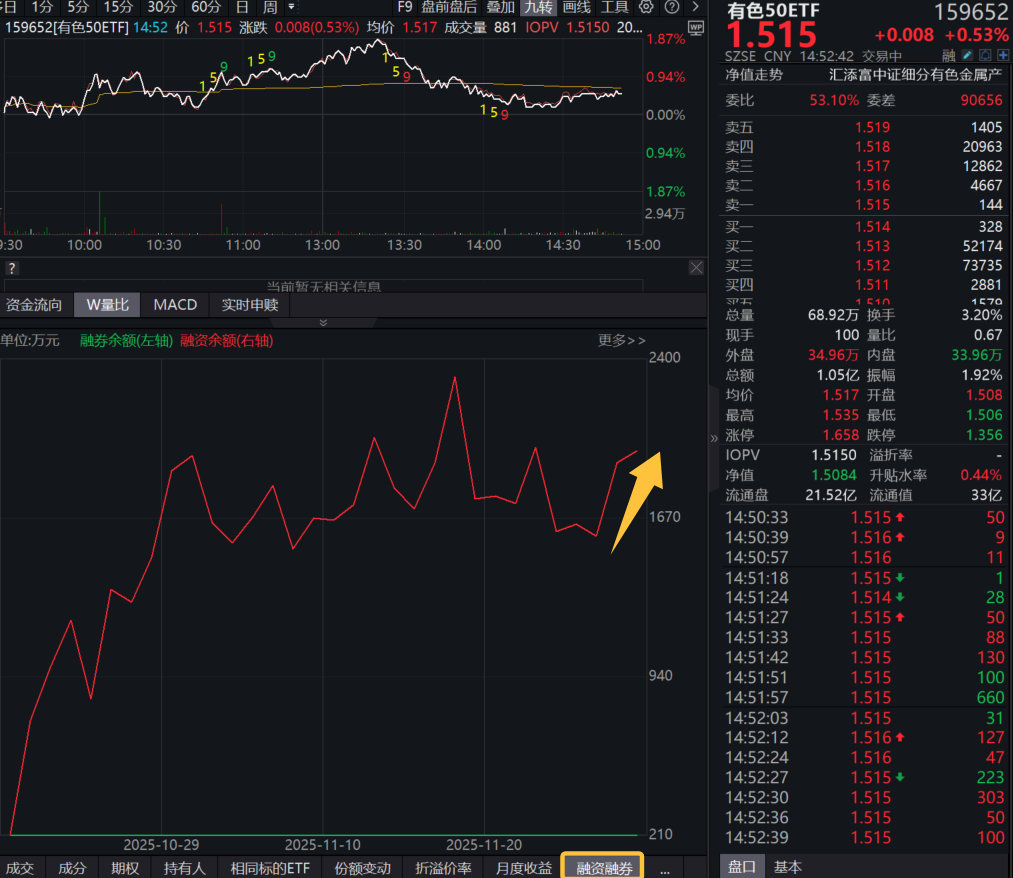This screenshot has height=878, width=1013.
Task: Open chart settings gear icon
Action: pyautogui.click(x=645, y=7)
